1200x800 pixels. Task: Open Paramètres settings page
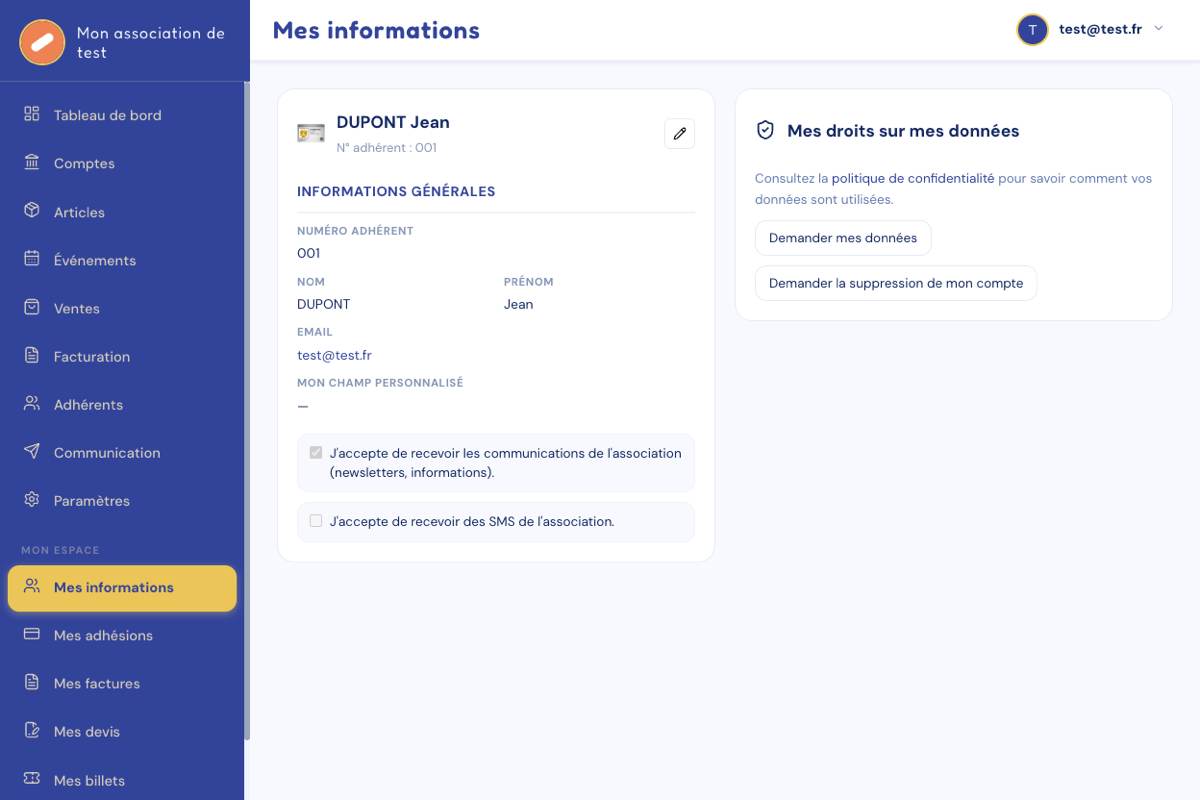(122, 500)
